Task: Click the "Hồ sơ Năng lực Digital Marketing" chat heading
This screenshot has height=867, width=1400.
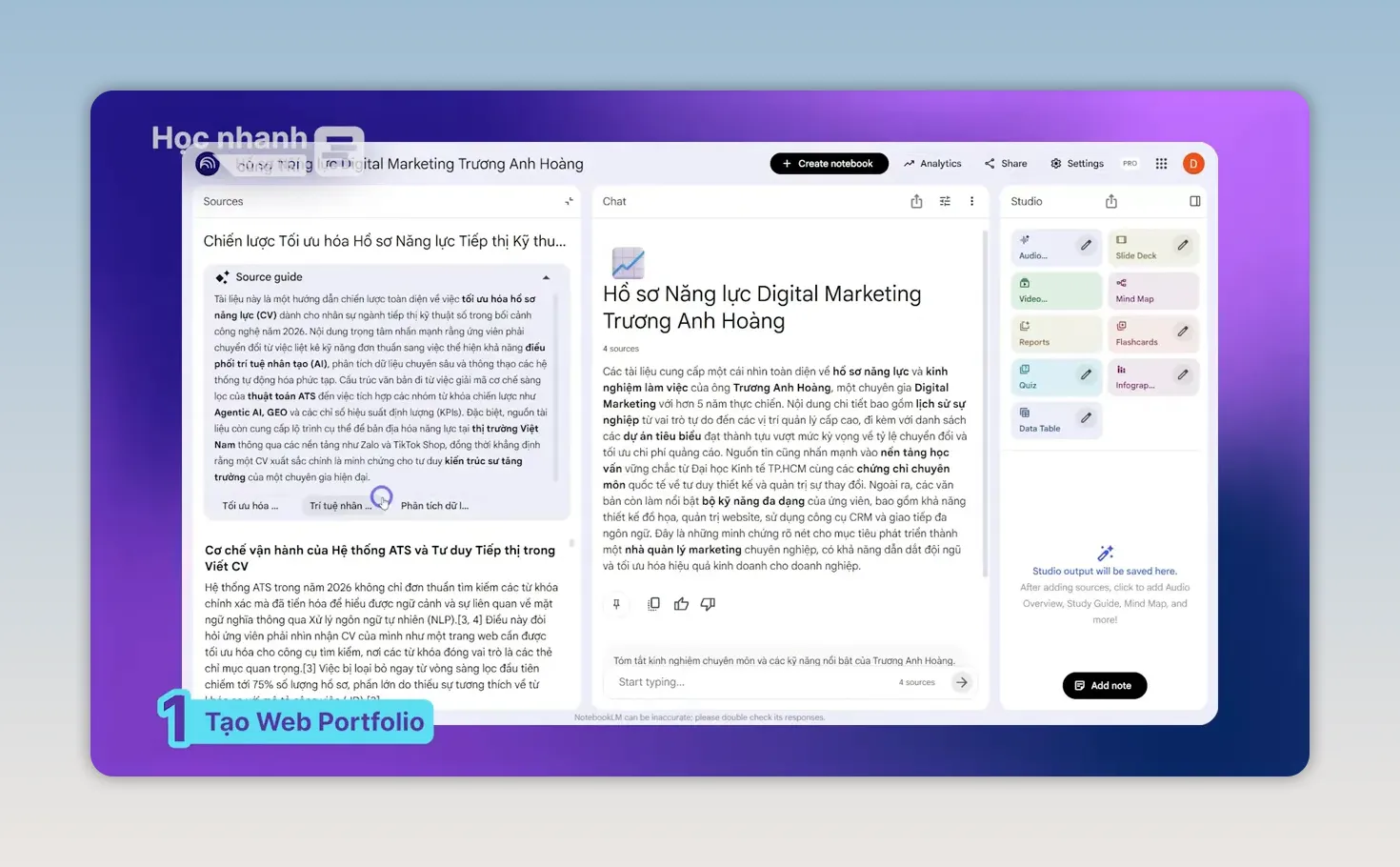Action: click(762, 307)
